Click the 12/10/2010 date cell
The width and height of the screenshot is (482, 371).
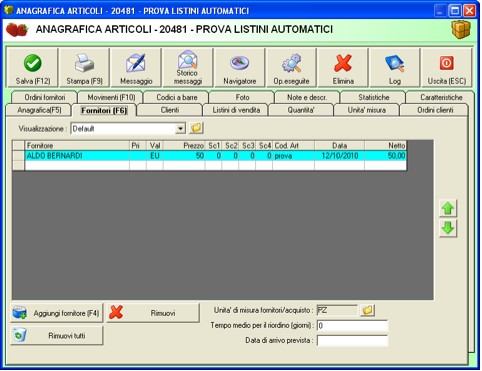[339, 156]
